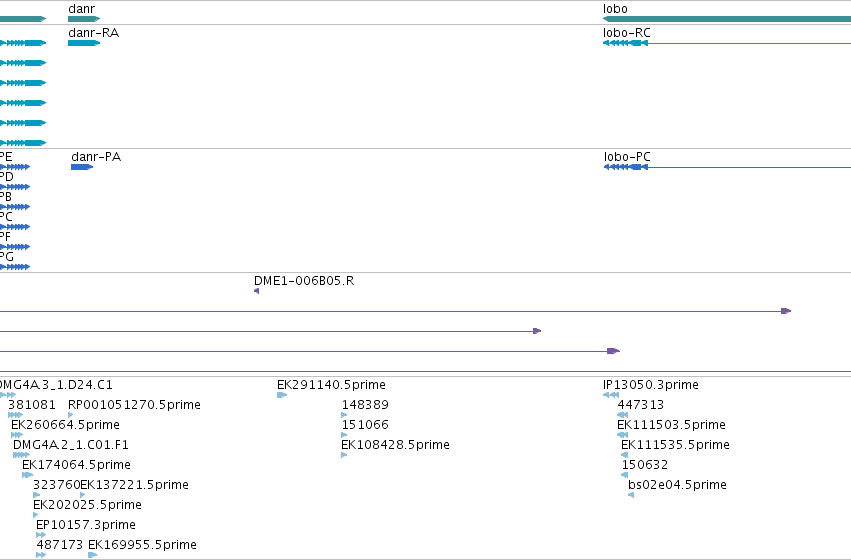Click the EK108428.5prime arrow glyph
The width and height of the screenshot is (851, 560).
coord(344,455)
